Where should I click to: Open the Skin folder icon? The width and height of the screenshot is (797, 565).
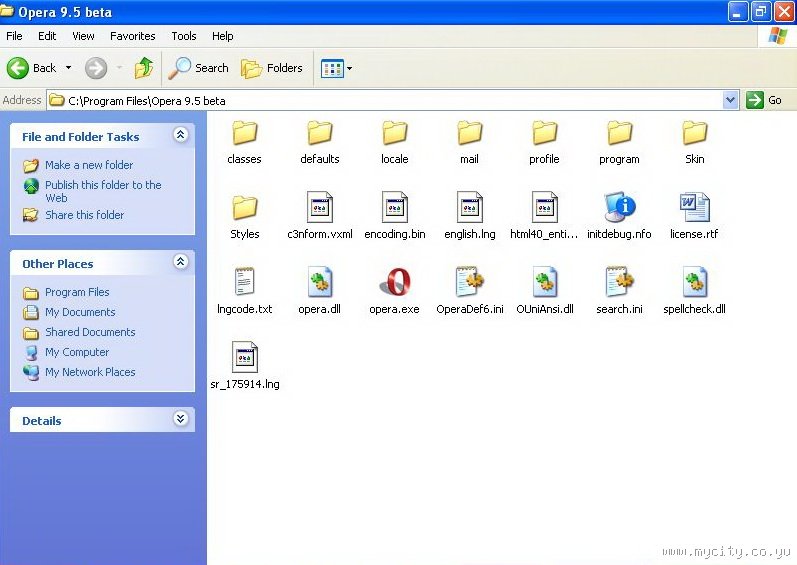click(x=695, y=133)
